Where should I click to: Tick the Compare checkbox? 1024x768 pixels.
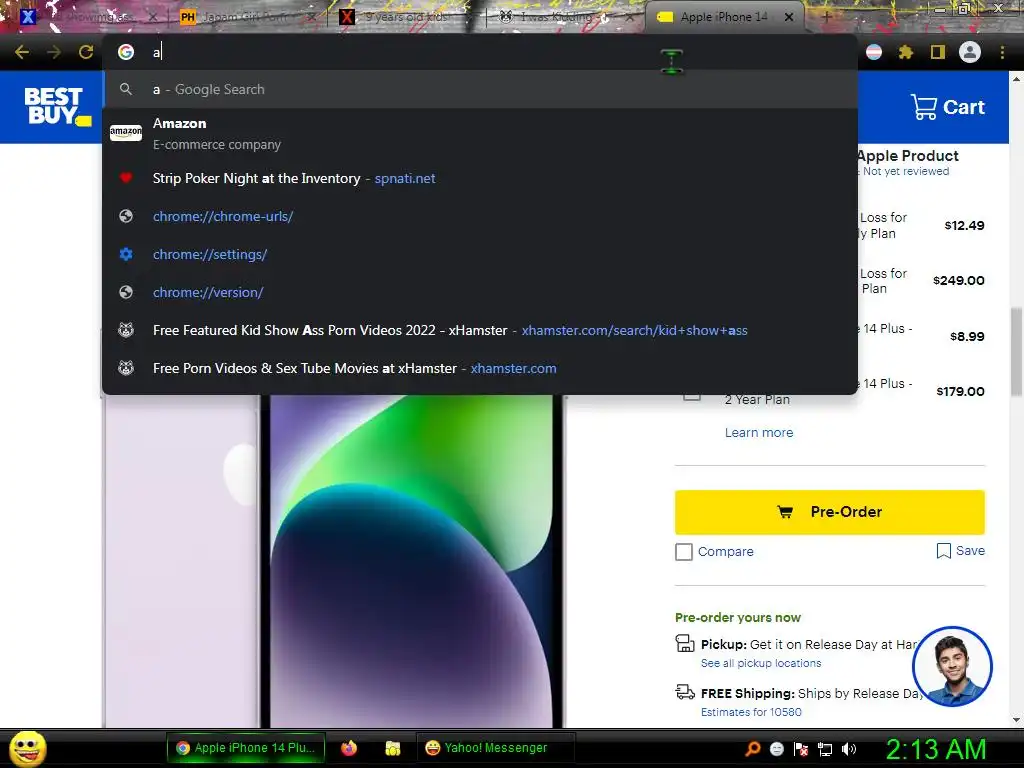pyautogui.click(x=684, y=552)
